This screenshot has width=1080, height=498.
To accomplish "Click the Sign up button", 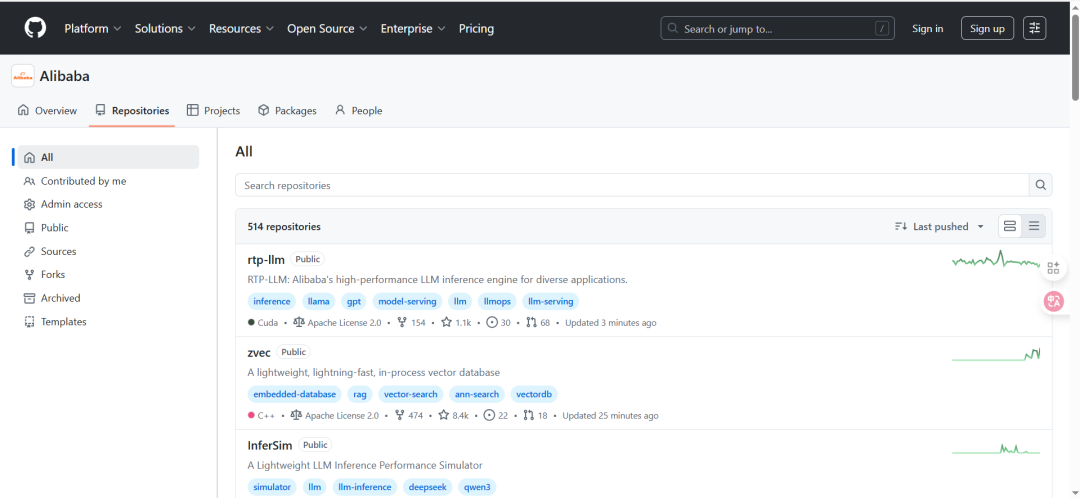I will coord(987,28).
